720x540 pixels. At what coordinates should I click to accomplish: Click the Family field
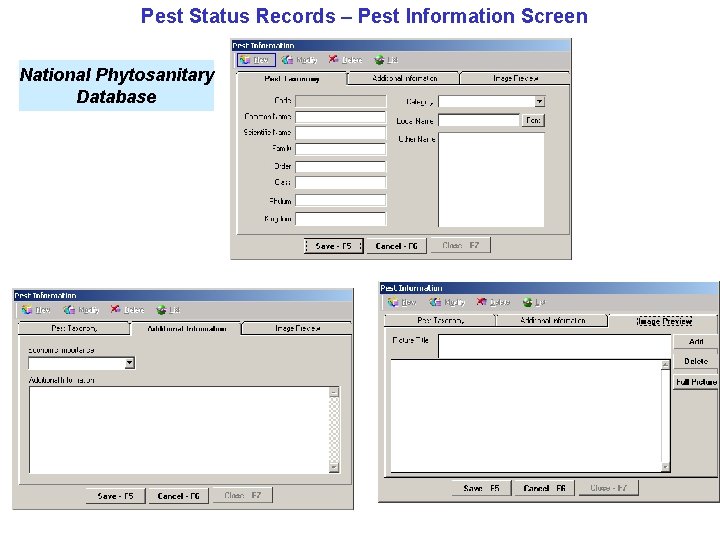[340, 149]
